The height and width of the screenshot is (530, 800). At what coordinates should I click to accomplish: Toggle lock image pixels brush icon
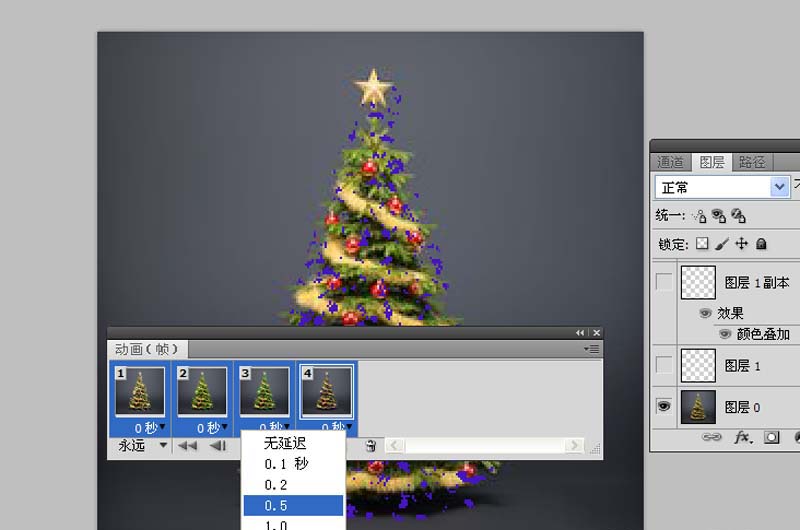tap(721, 244)
